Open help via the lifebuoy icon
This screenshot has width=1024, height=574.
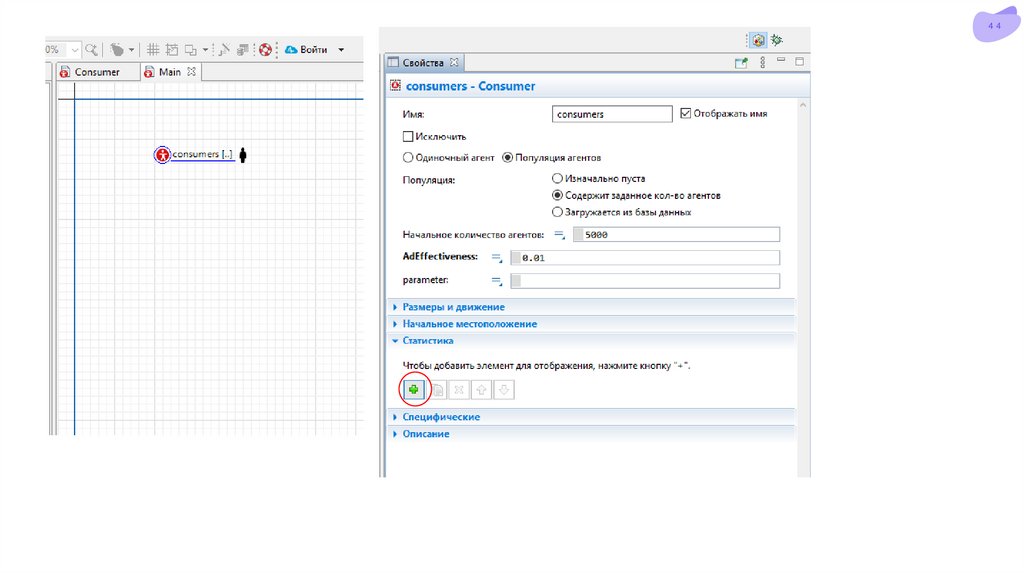(x=265, y=50)
